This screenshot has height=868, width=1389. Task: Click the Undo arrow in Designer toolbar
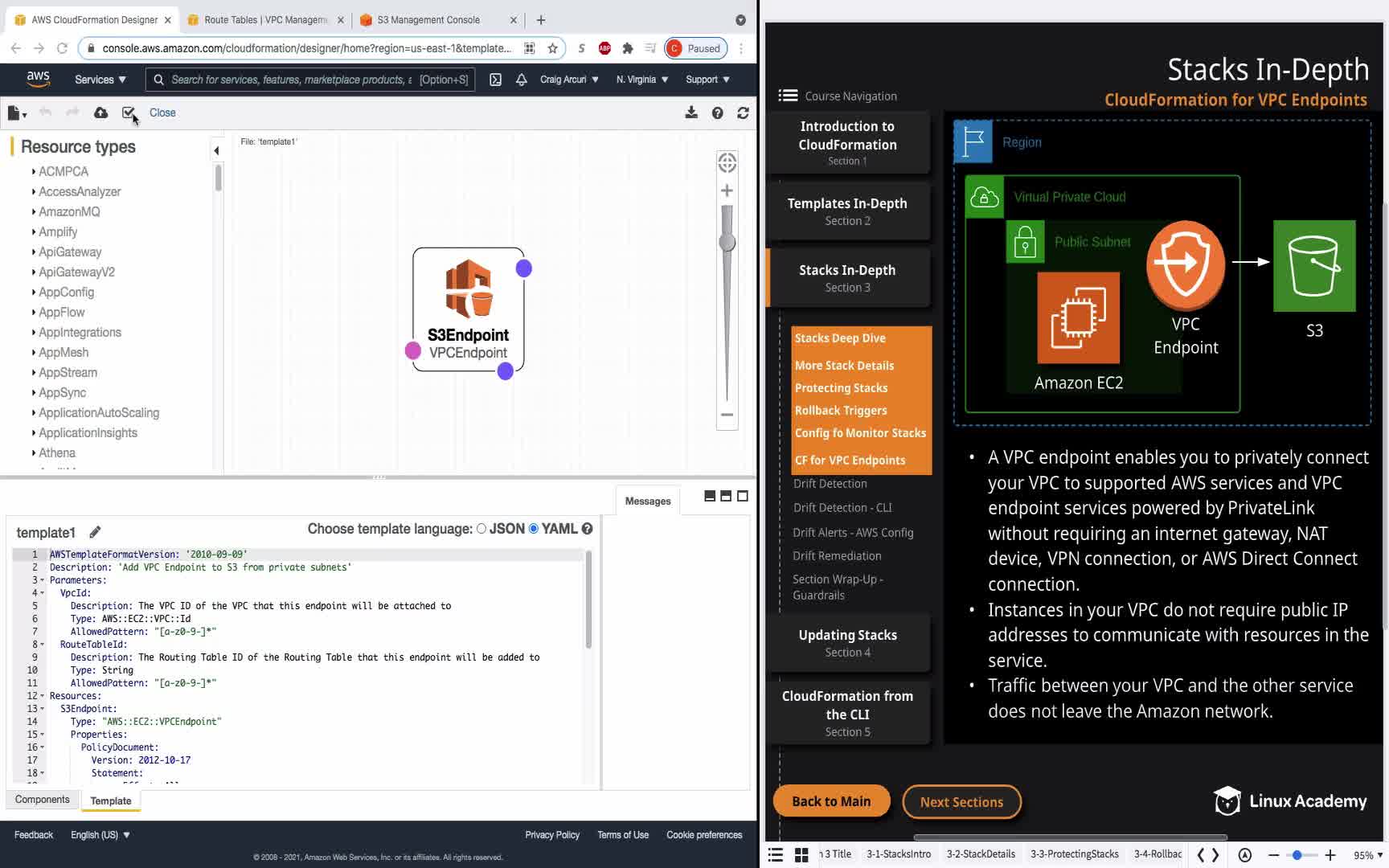coord(46,113)
